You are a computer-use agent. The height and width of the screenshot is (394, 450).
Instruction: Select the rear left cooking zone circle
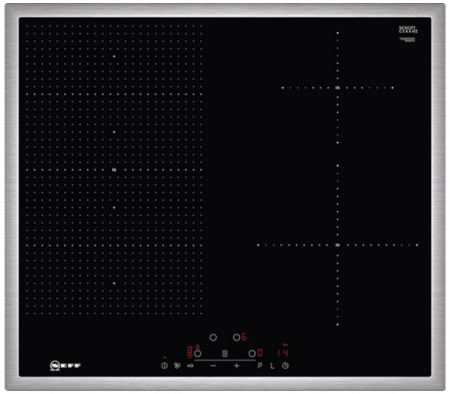coord(213,337)
